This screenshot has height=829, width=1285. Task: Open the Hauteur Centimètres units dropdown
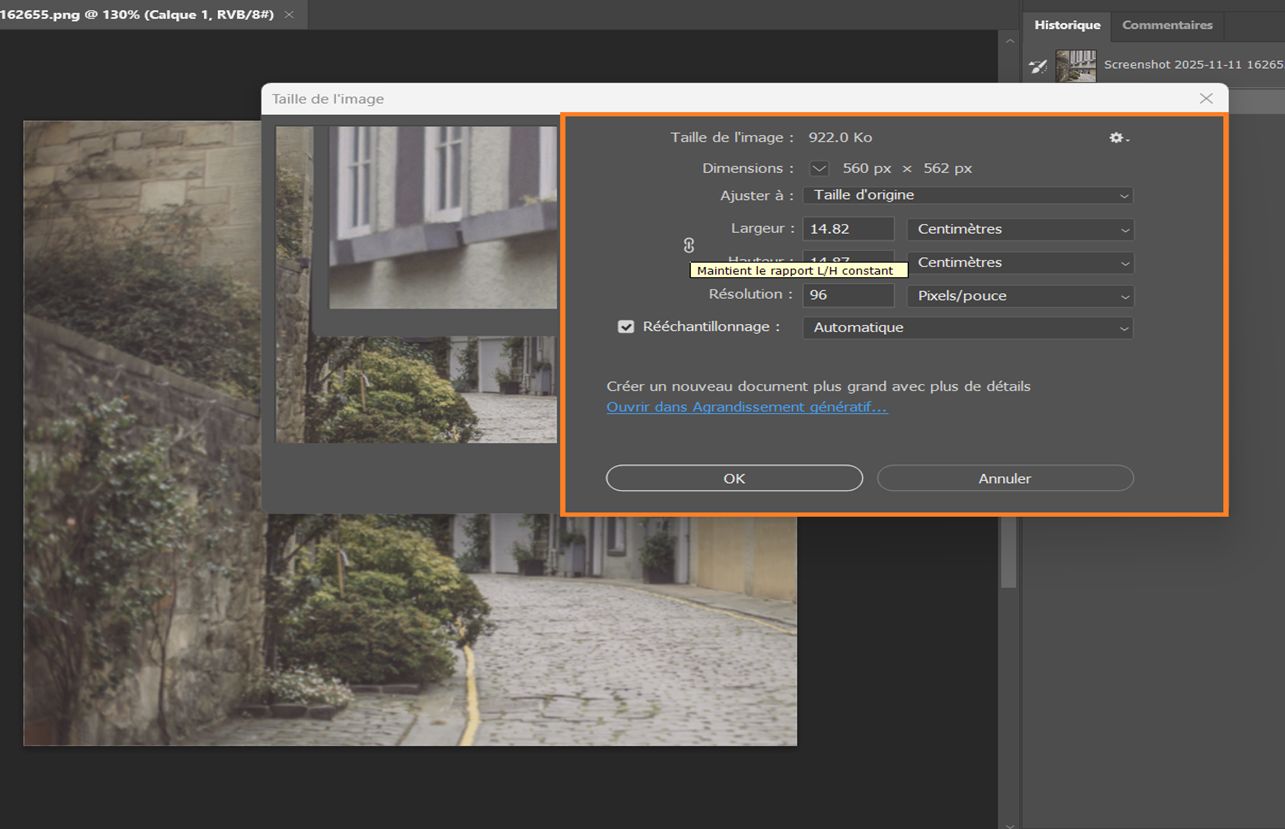click(1020, 263)
